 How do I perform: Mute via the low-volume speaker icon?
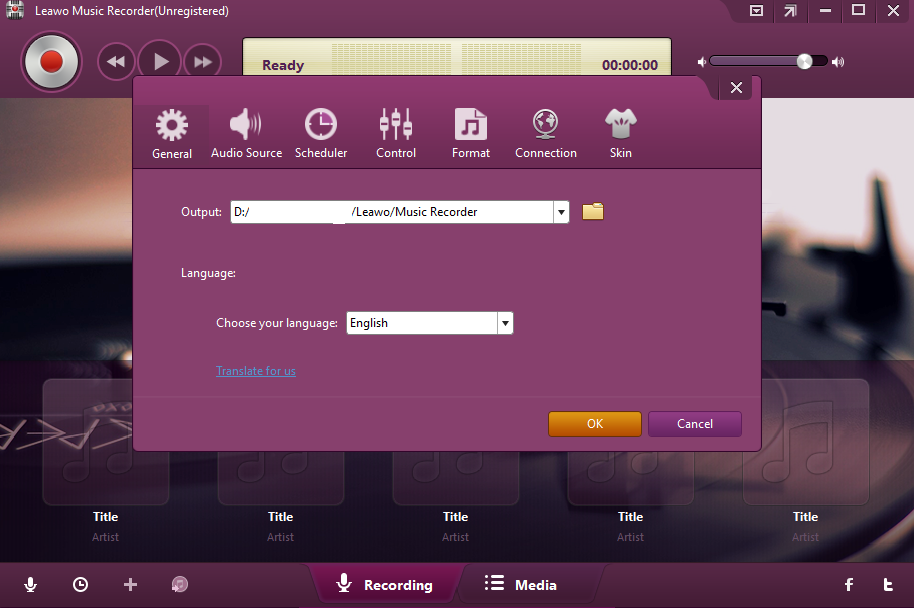coord(702,62)
